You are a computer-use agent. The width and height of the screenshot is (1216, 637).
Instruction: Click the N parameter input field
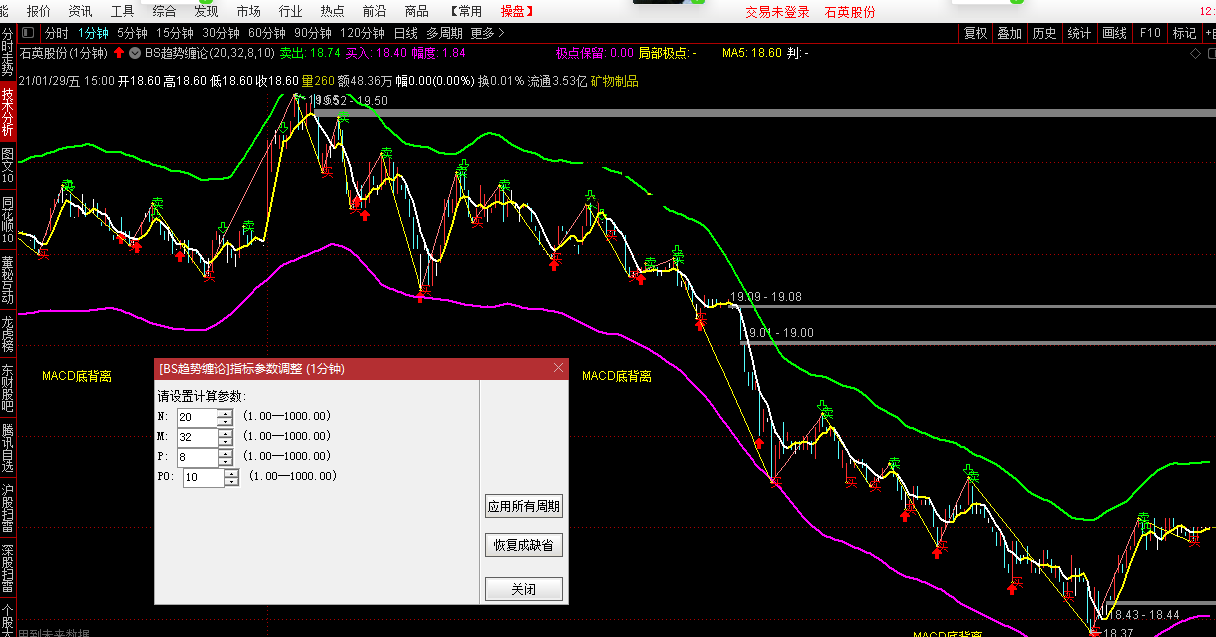click(197, 417)
